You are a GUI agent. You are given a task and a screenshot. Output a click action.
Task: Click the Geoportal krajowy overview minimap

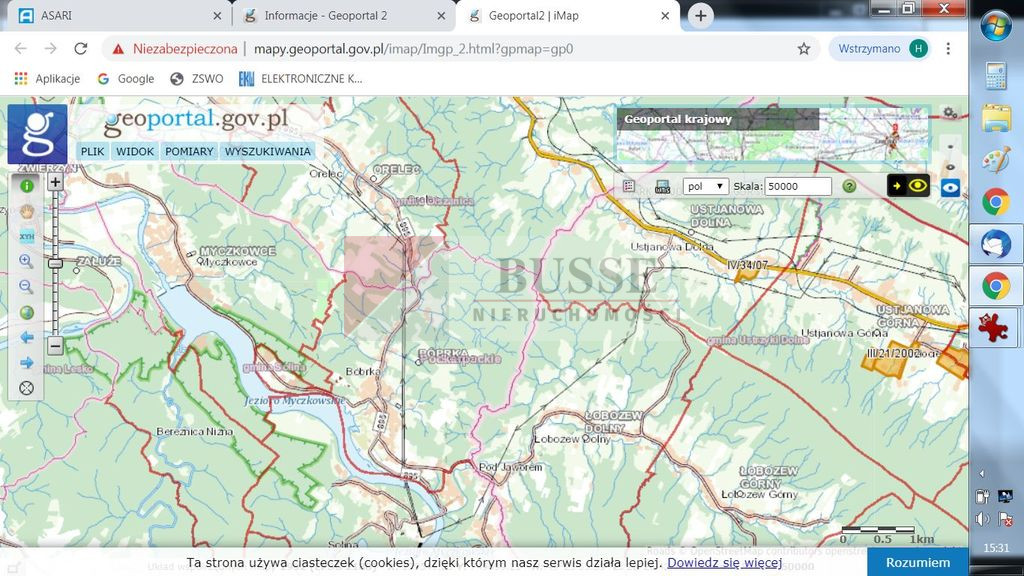(773, 136)
